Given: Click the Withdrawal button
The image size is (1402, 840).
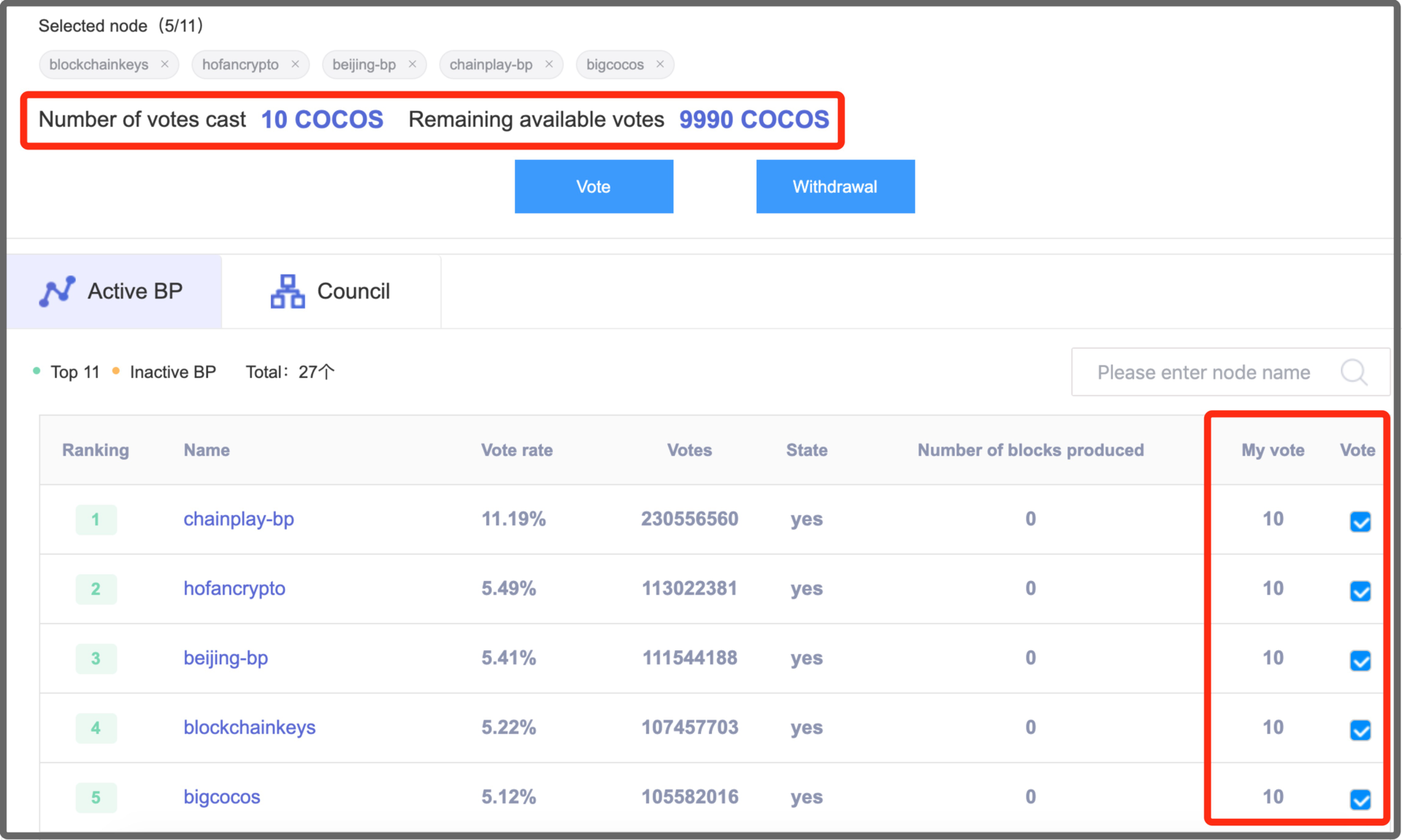Looking at the screenshot, I should [x=835, y=187].
